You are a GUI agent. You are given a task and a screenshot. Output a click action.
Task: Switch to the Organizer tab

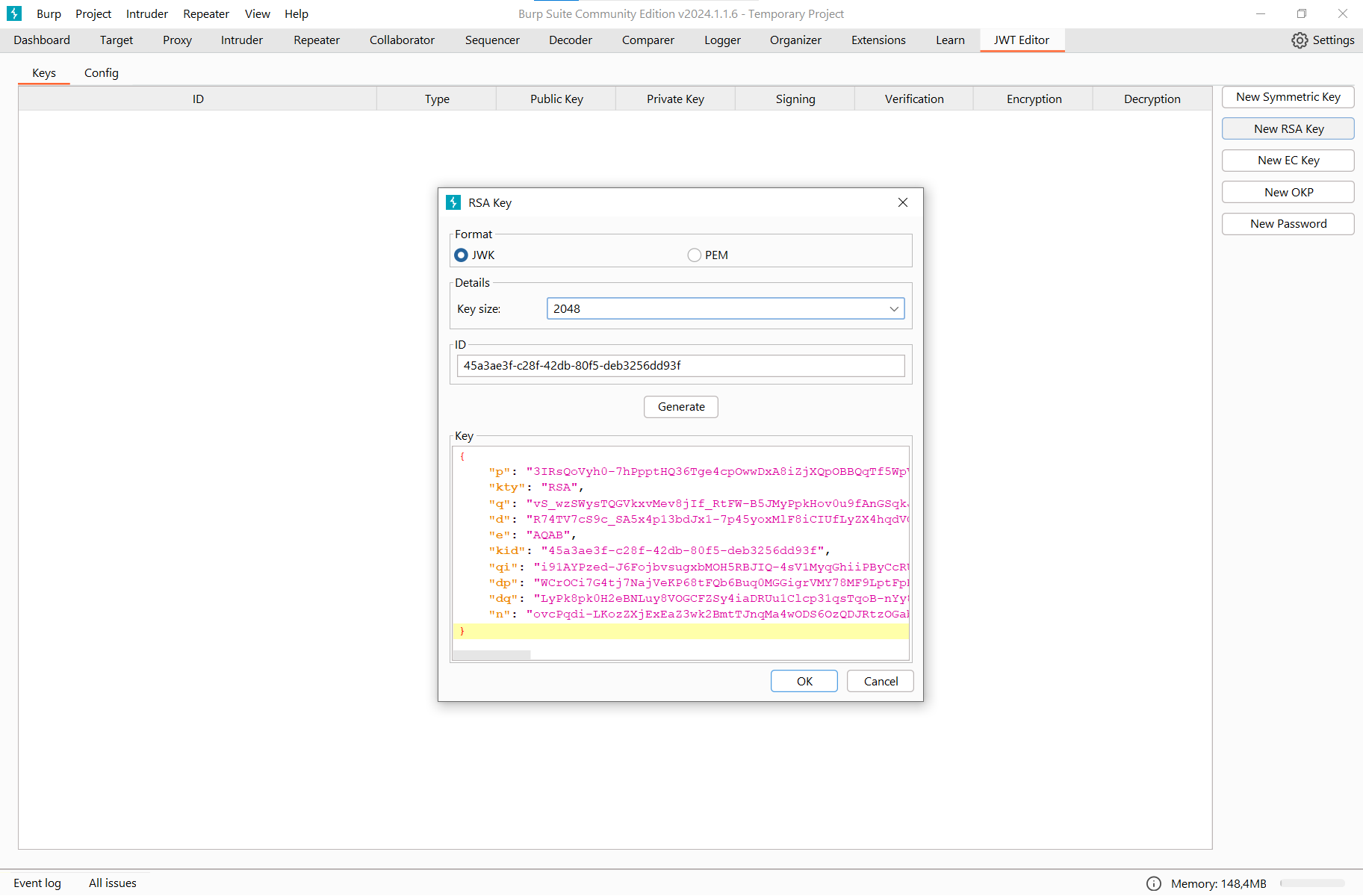[x=795, y=40]
